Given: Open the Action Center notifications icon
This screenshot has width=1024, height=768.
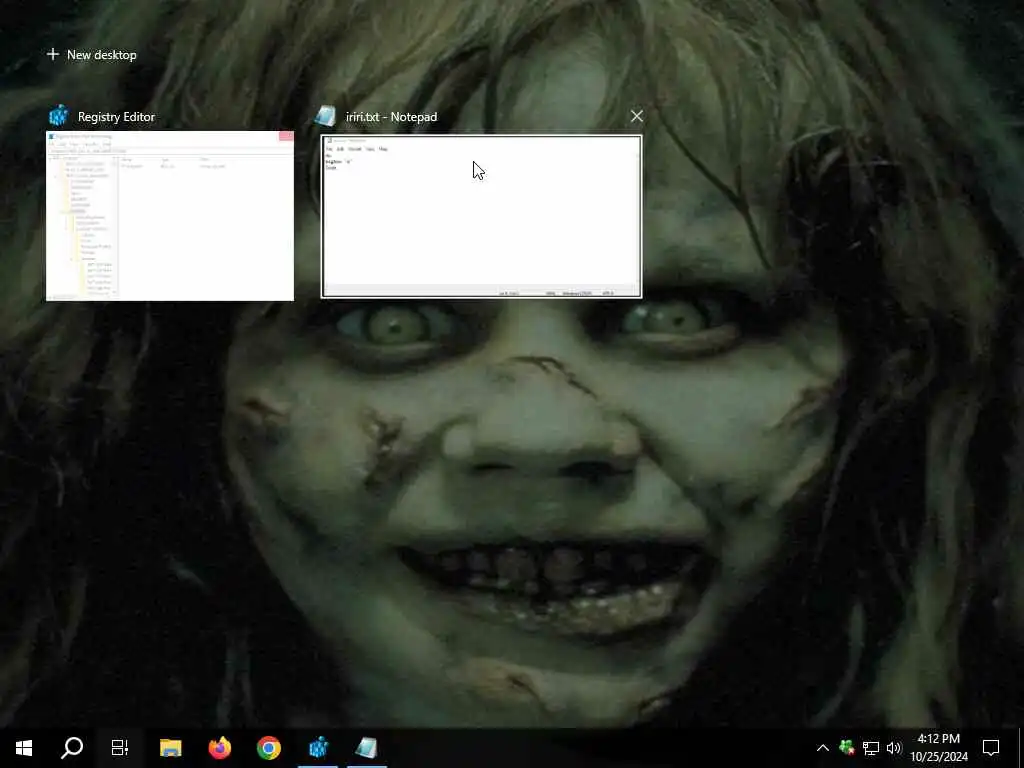Looking at the screenshot, I should pyautogui.click(x=991, y=748).
